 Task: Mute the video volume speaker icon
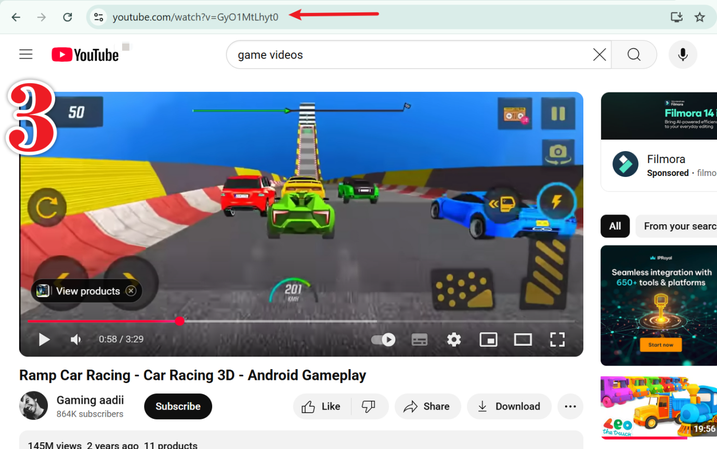[76, 340]
